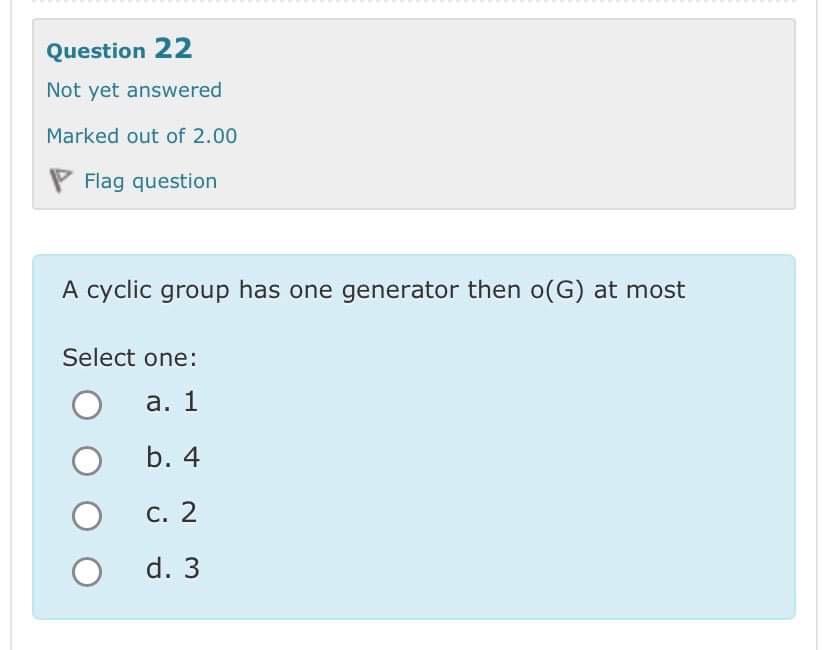Choose radio button for answer b. 4

click(88, 458)
